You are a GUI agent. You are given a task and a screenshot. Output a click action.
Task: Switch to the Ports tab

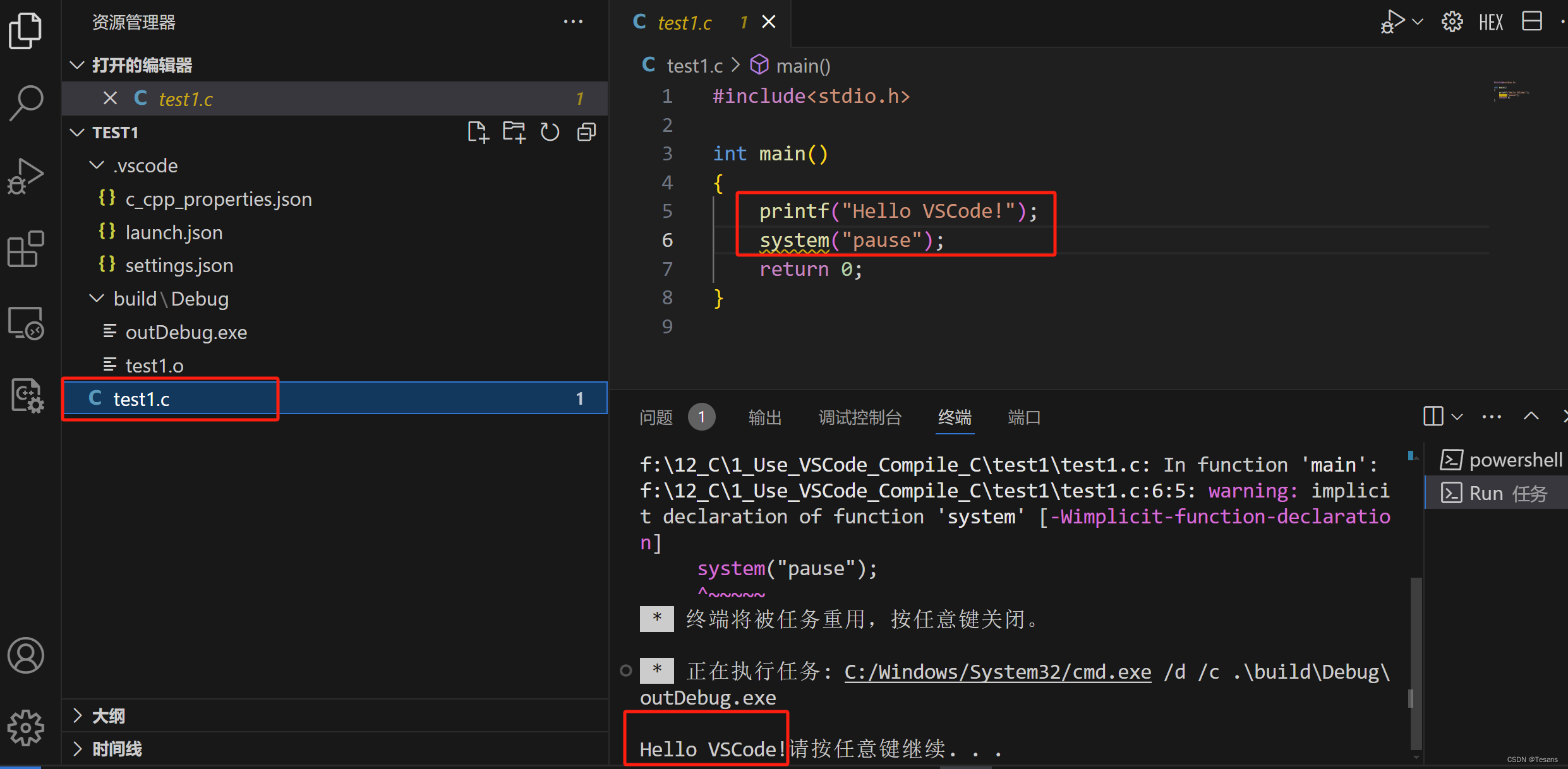[1024, 417]
